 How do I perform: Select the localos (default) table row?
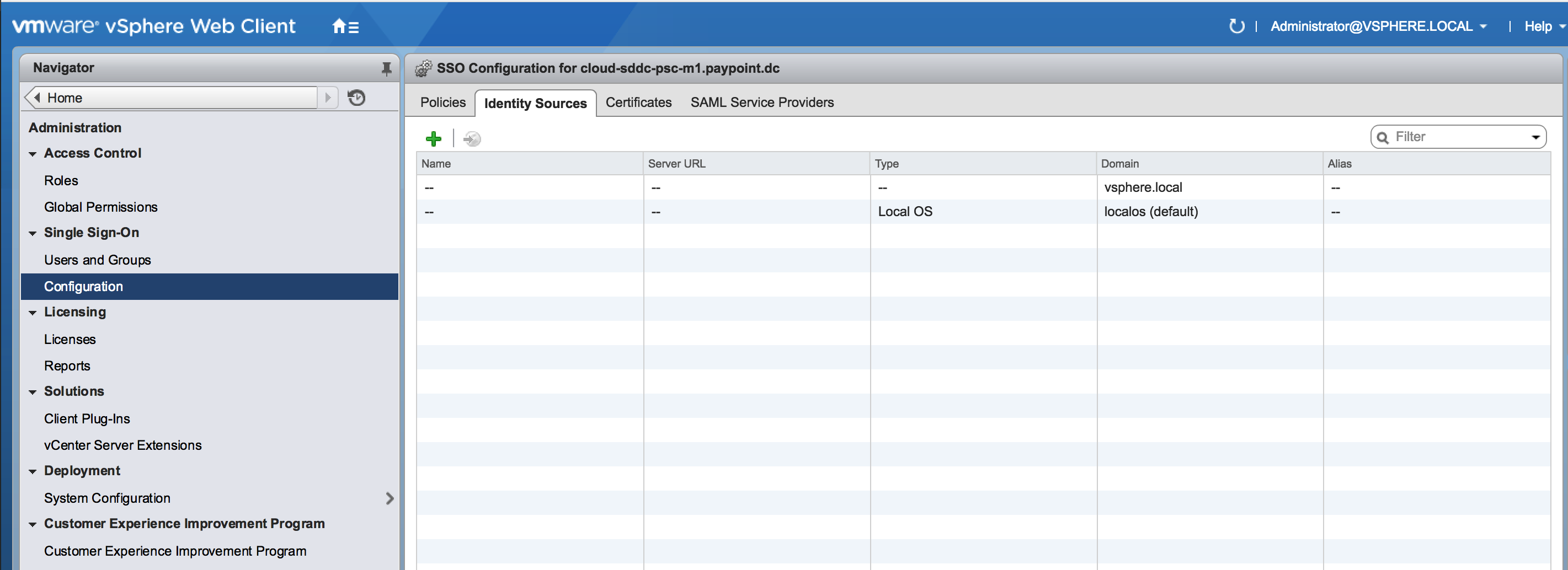(1150, 212)
